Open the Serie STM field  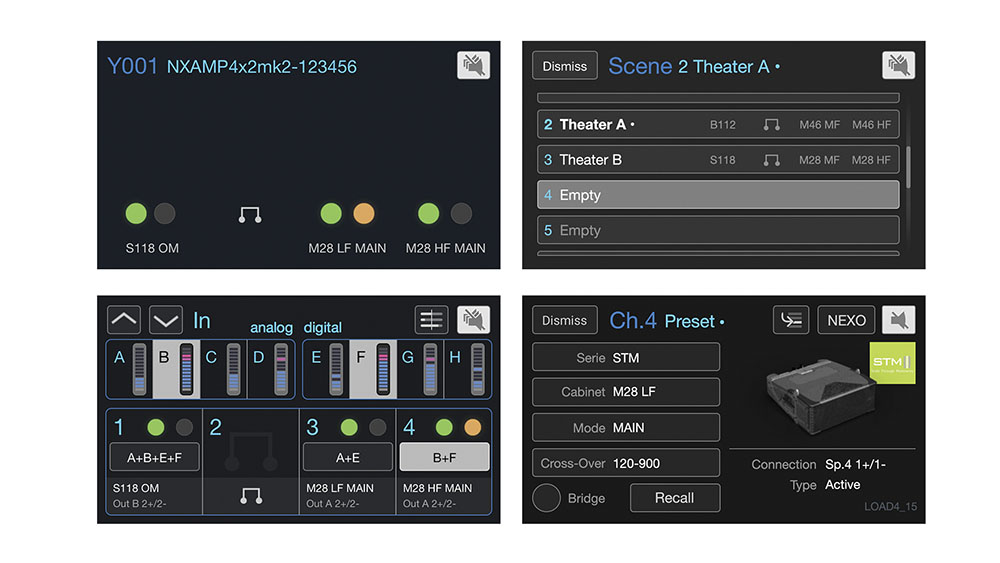click(x=626, y=357)
